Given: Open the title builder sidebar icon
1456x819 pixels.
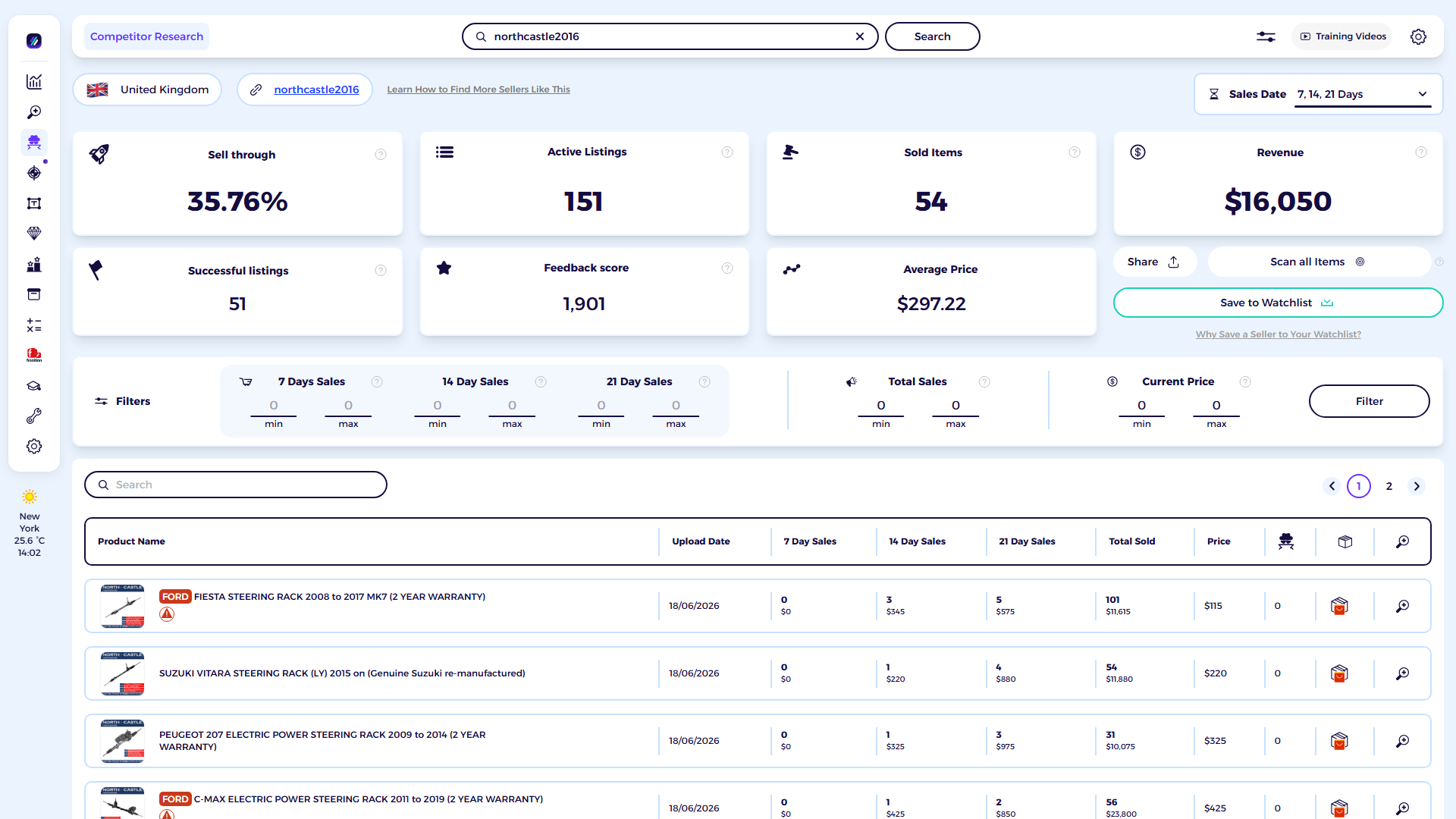Looking at the screenshot, I should pos(34,203).
